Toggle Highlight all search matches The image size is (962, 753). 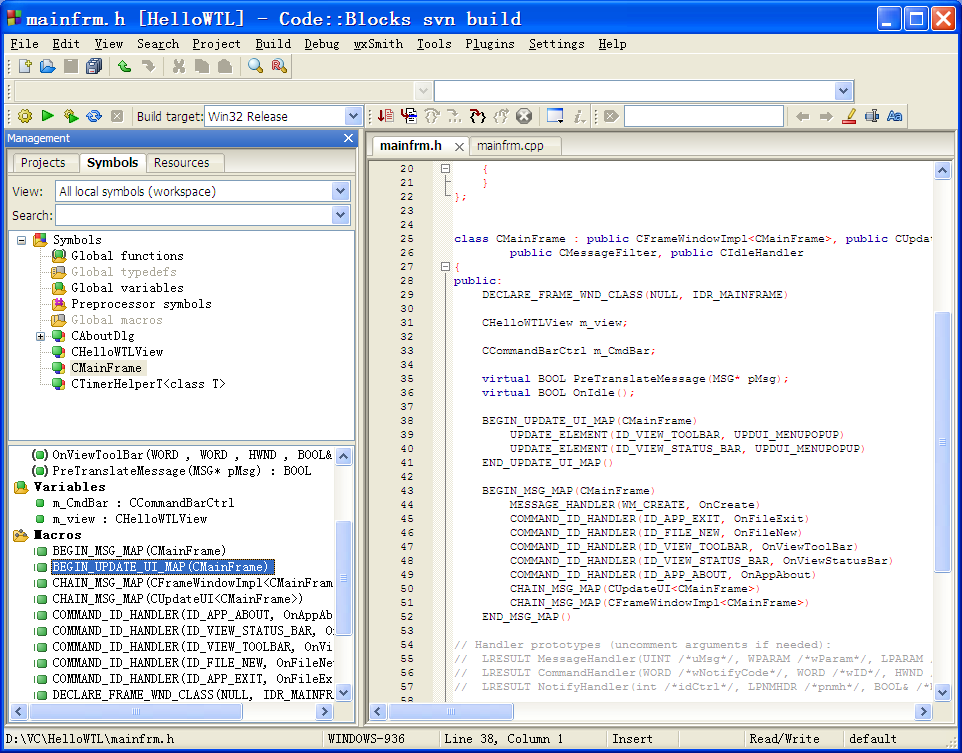(x=849, y=116)
